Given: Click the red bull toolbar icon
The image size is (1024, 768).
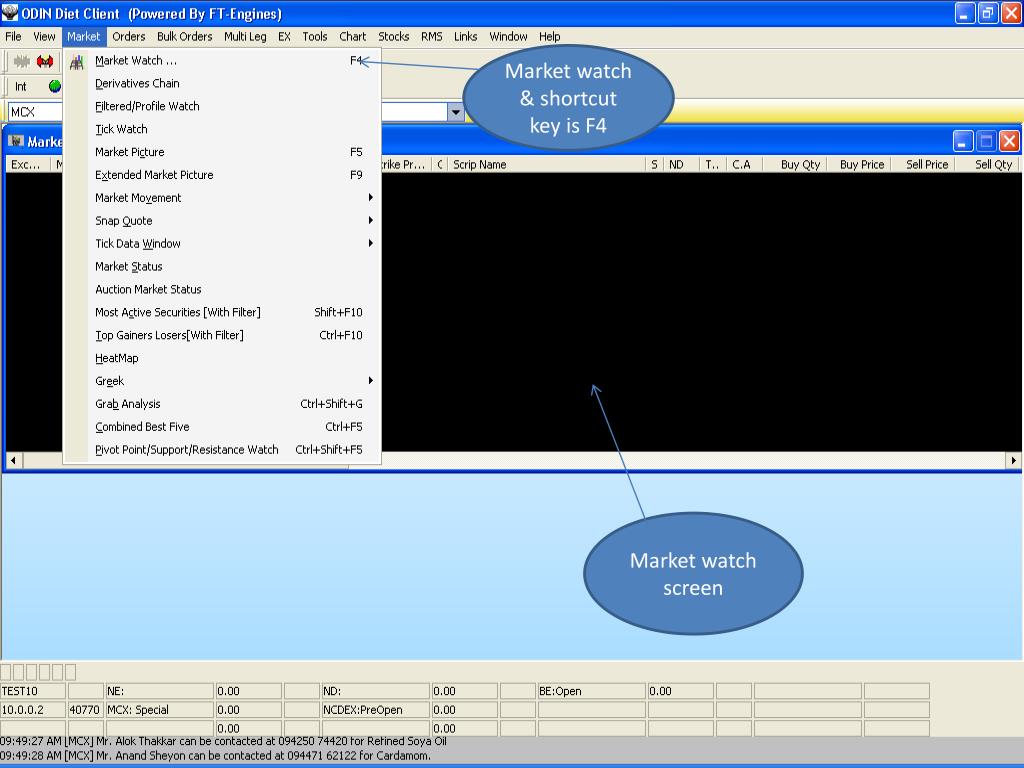Looking at the screenshot, I should pyautogui.click(x=44, y=61).
